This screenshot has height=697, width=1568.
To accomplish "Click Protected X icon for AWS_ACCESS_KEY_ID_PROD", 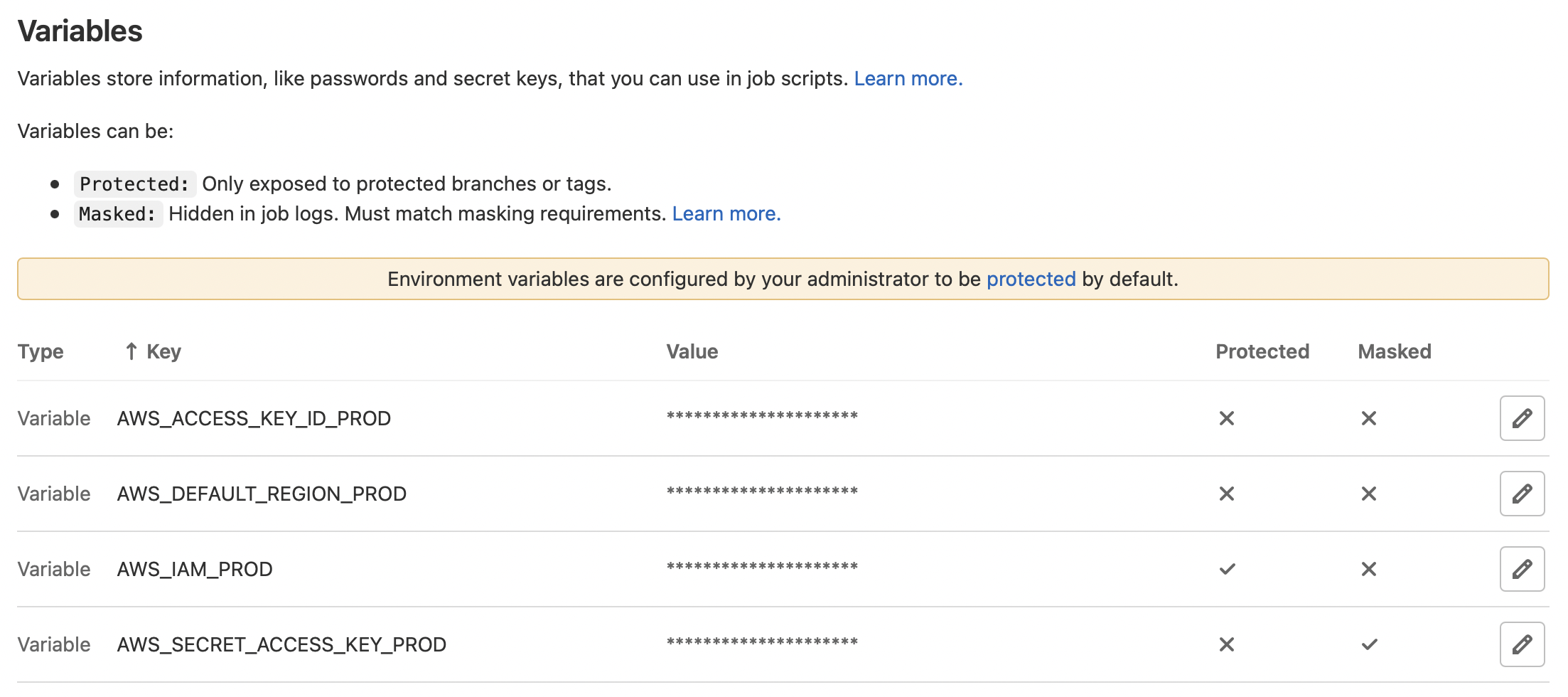I will (1227, 418).
